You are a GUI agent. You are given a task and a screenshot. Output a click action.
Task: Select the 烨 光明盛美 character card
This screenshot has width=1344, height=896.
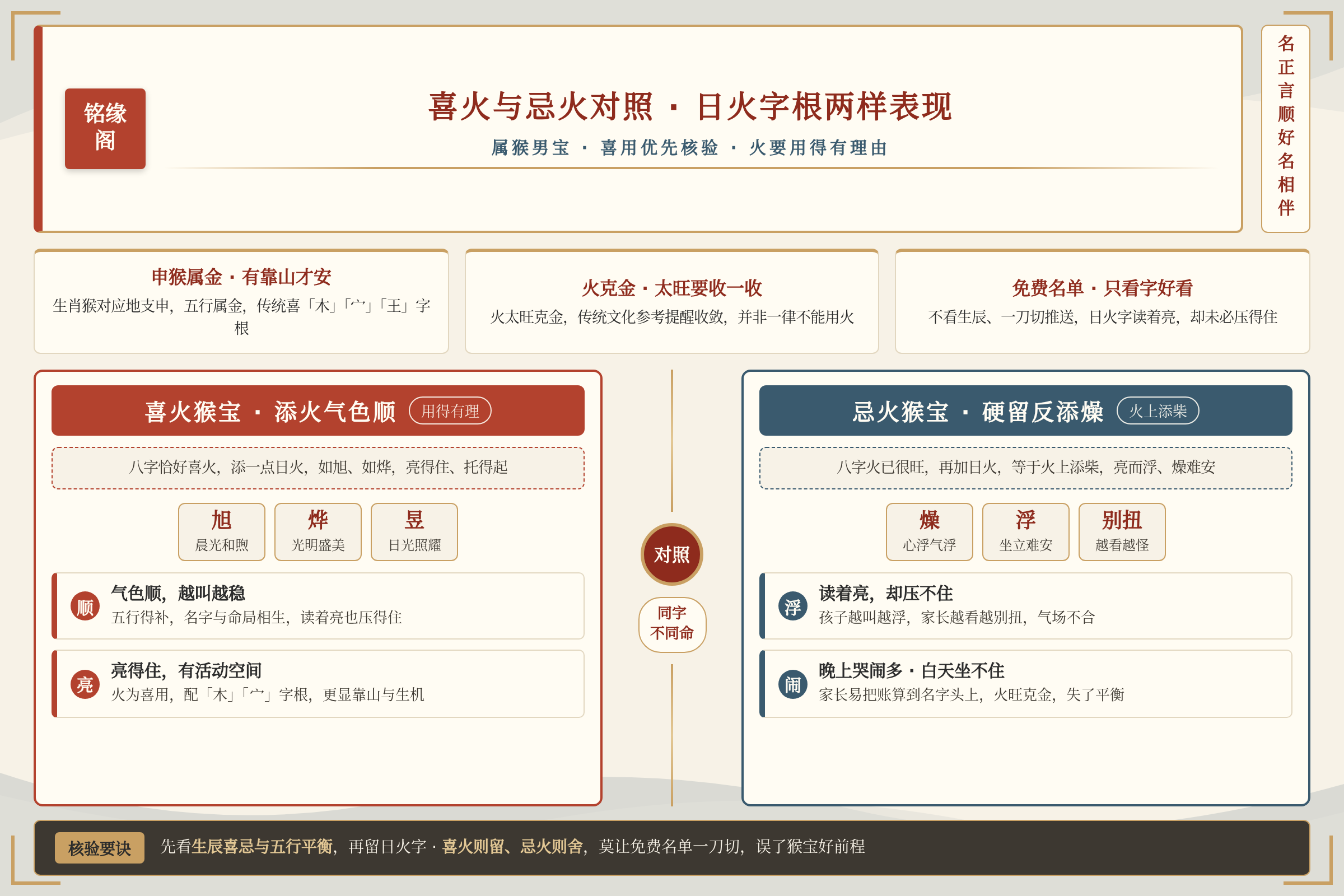click(x=318, y=532)
